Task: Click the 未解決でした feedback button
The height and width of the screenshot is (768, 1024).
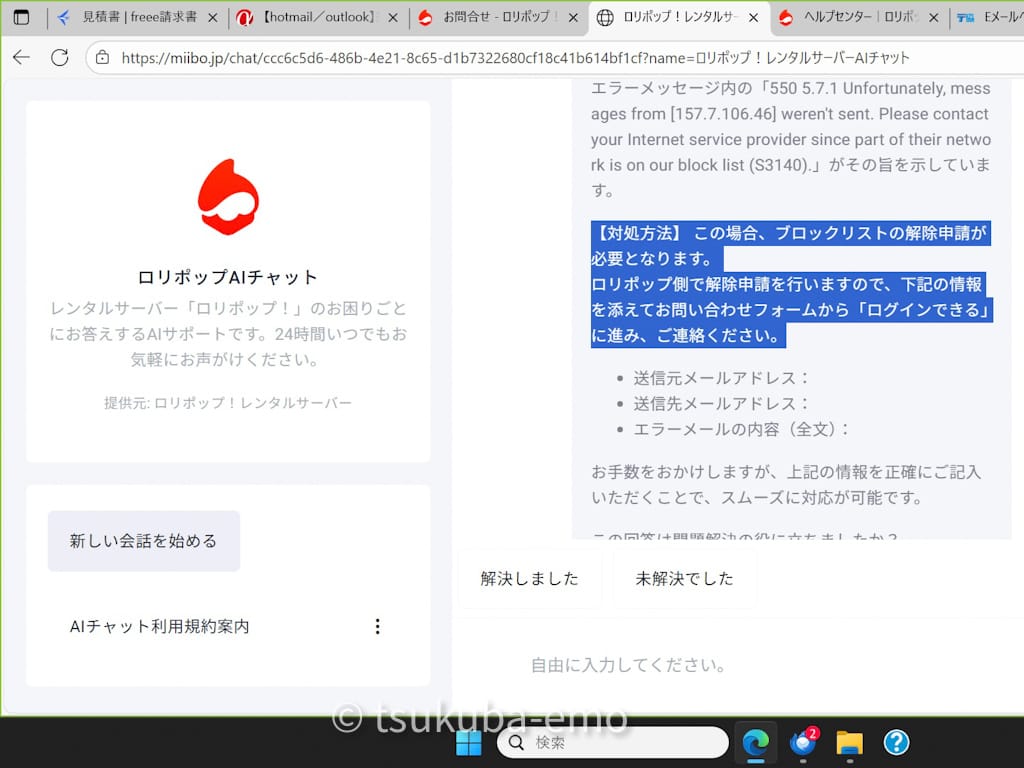Action: click(685, 579)
